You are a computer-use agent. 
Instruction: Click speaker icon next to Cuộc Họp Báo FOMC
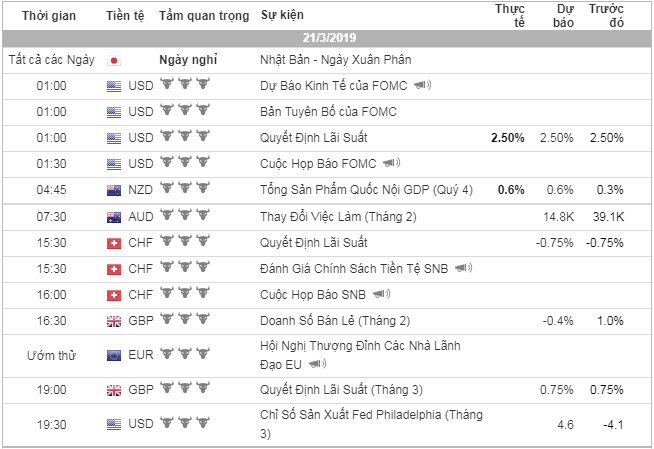pos(390,163)
